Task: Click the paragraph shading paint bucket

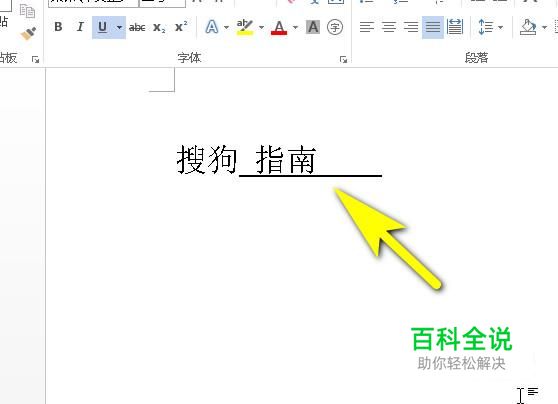Action: (528, 27)
